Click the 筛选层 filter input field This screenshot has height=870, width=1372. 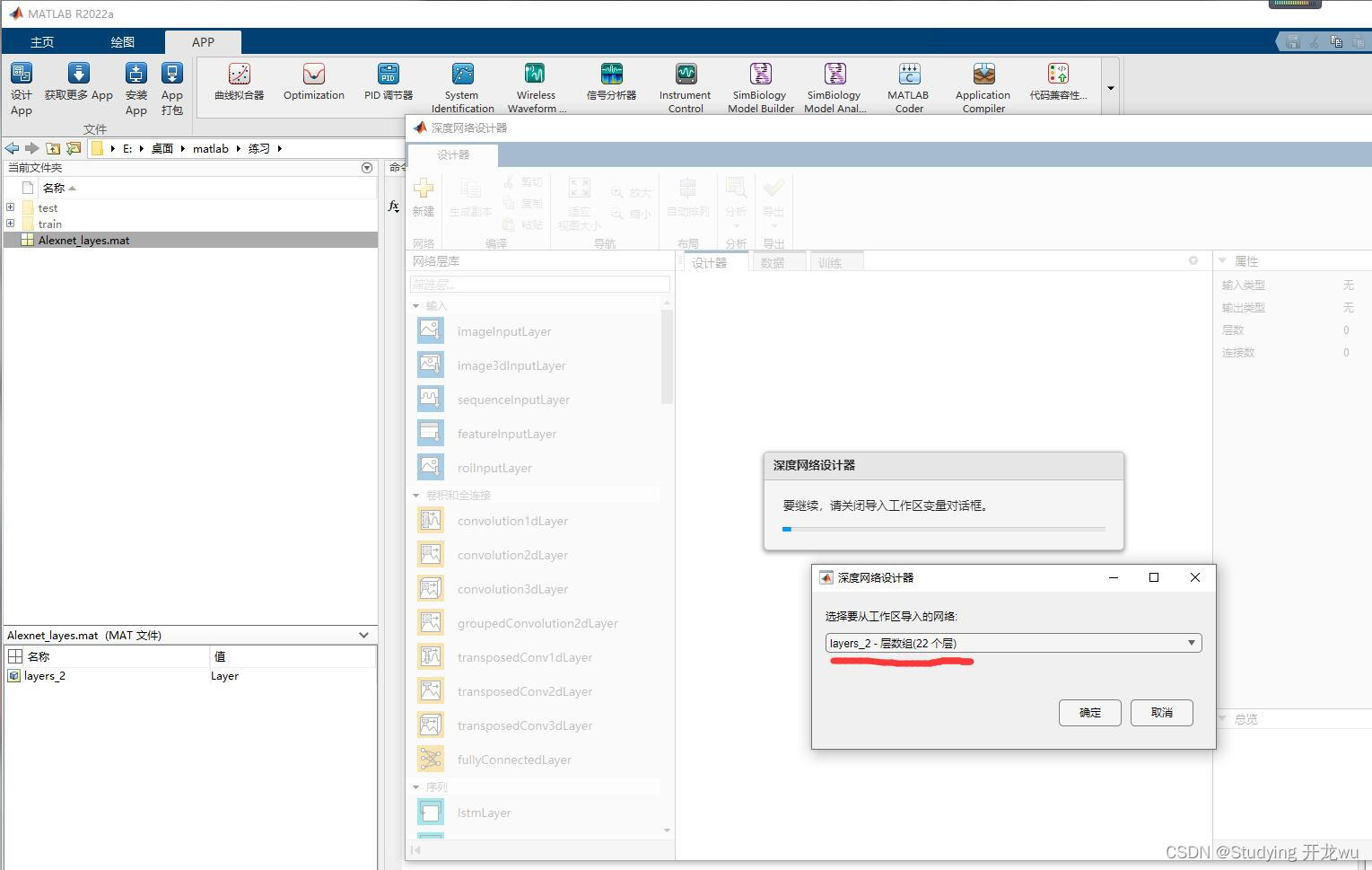[x=539, y=285]
